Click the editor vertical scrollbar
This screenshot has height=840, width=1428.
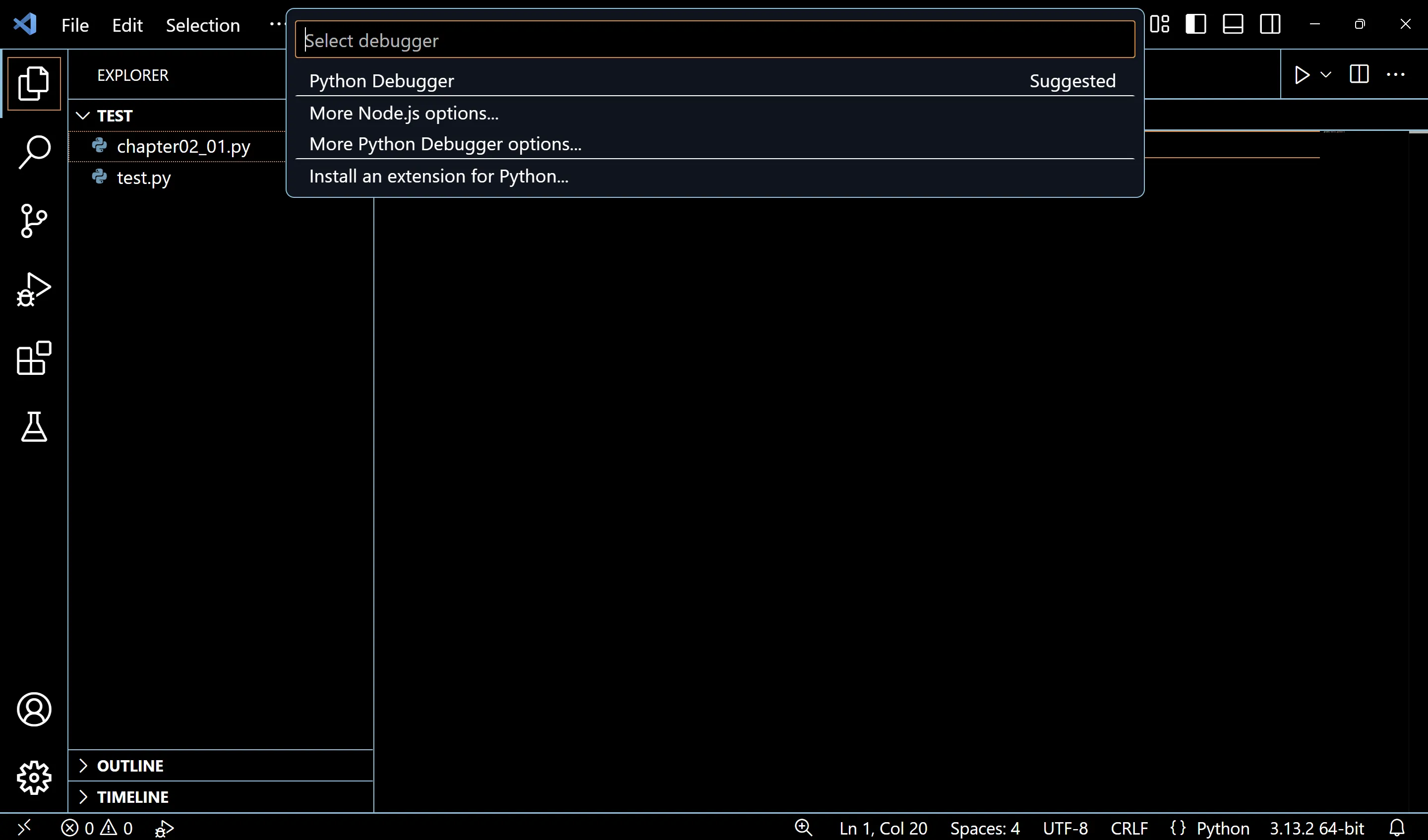pos(1418,471)
